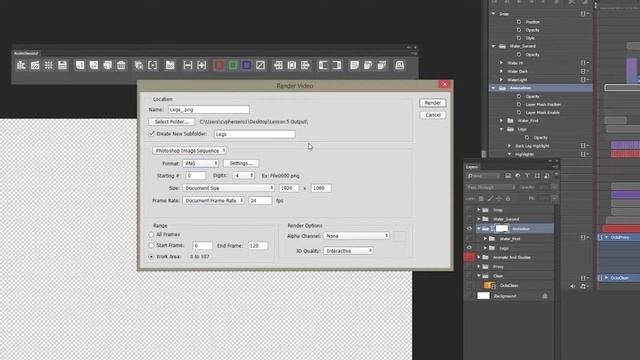The height and width of the screenshot is (360, 640).
Task: Expand Back Leg Highlight track in timeline
Action: 509,146
